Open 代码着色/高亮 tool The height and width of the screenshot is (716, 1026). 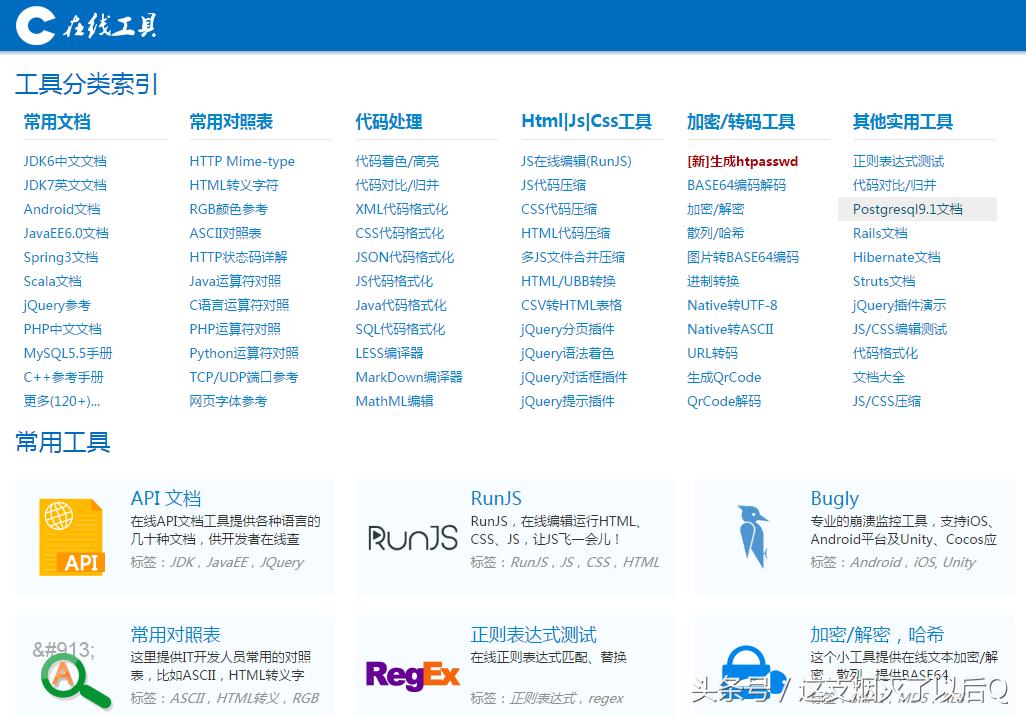pos(397,161)
